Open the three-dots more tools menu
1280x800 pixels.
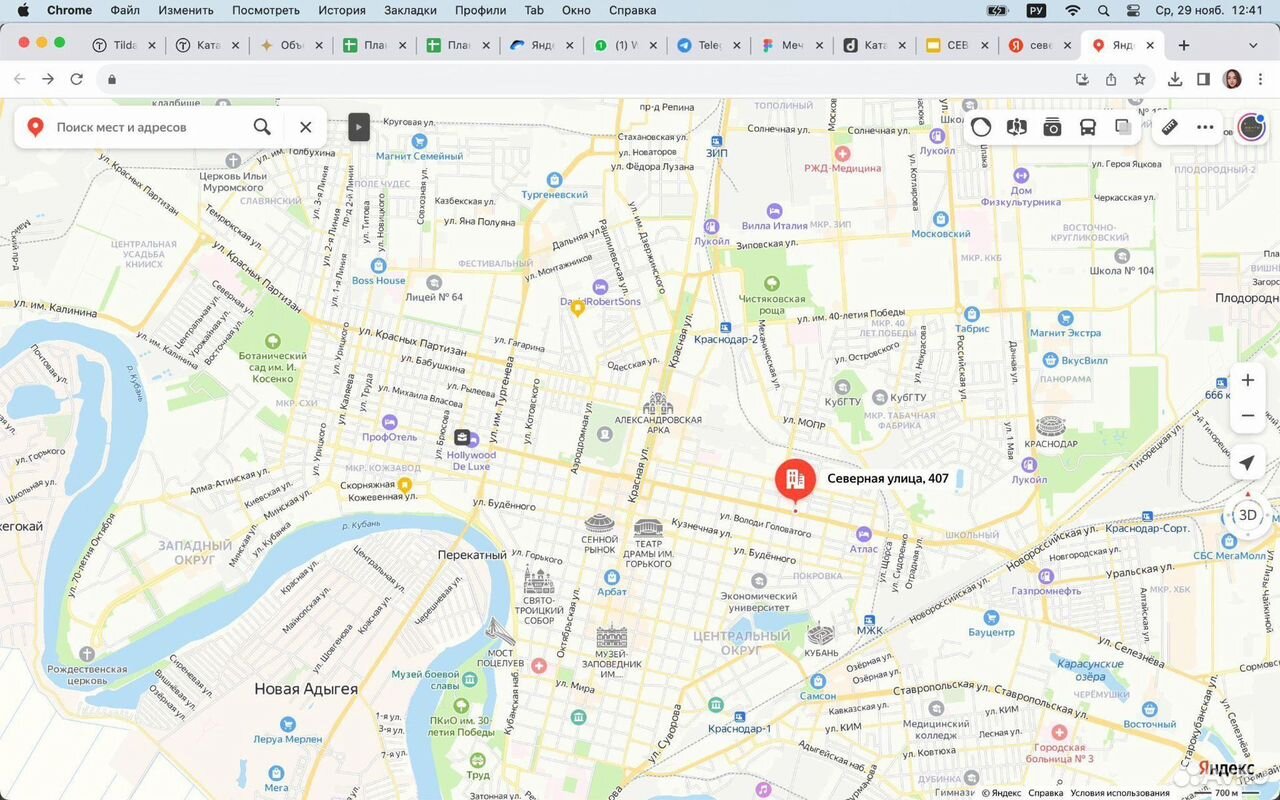pyautogui.click(x=1205, y=127)
